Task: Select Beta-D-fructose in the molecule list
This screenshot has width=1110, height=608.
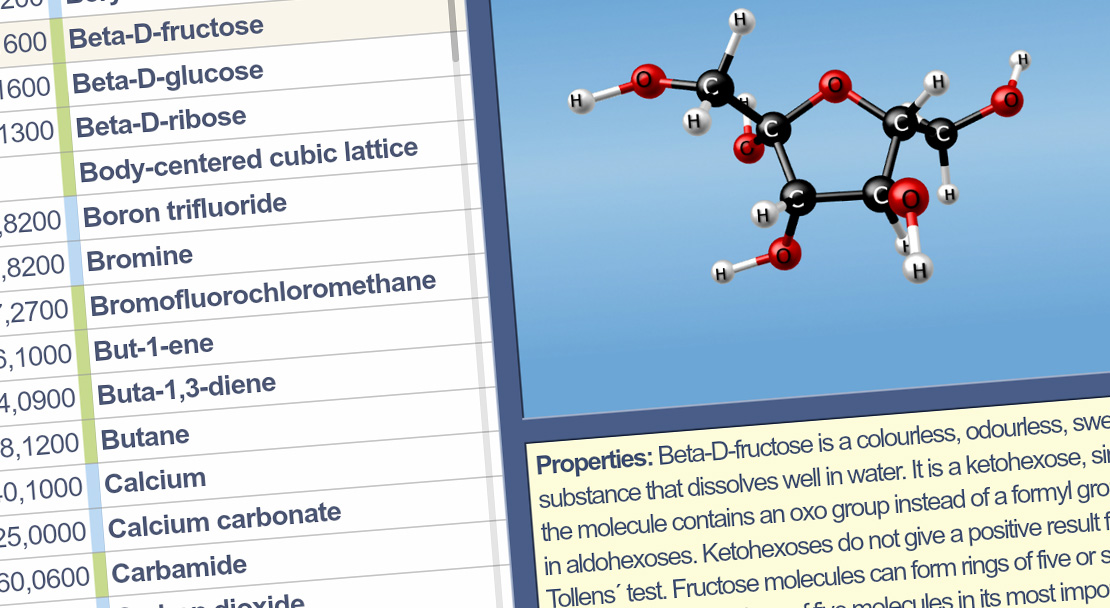Action: point(166,32)
